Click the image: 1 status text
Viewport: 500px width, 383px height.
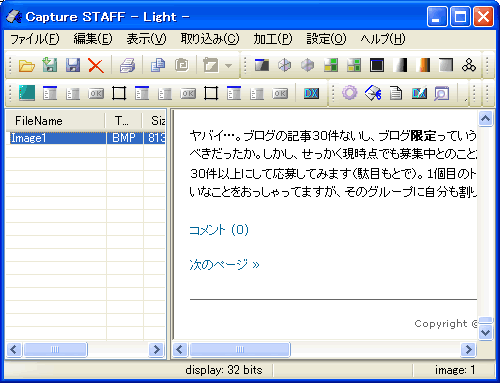coord(455,370)
